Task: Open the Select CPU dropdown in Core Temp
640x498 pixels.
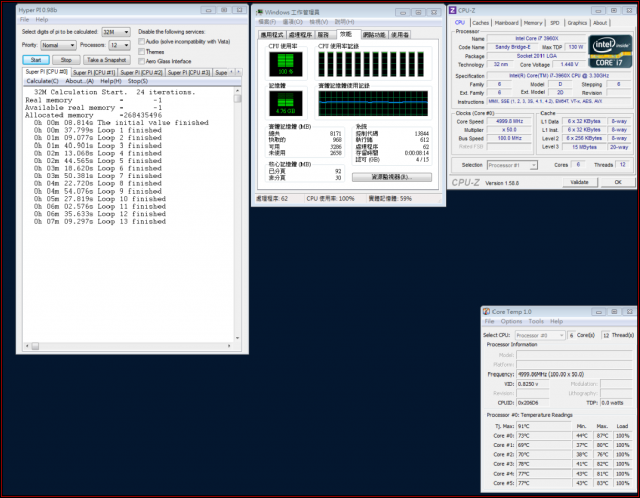Action: coord(540,336)
